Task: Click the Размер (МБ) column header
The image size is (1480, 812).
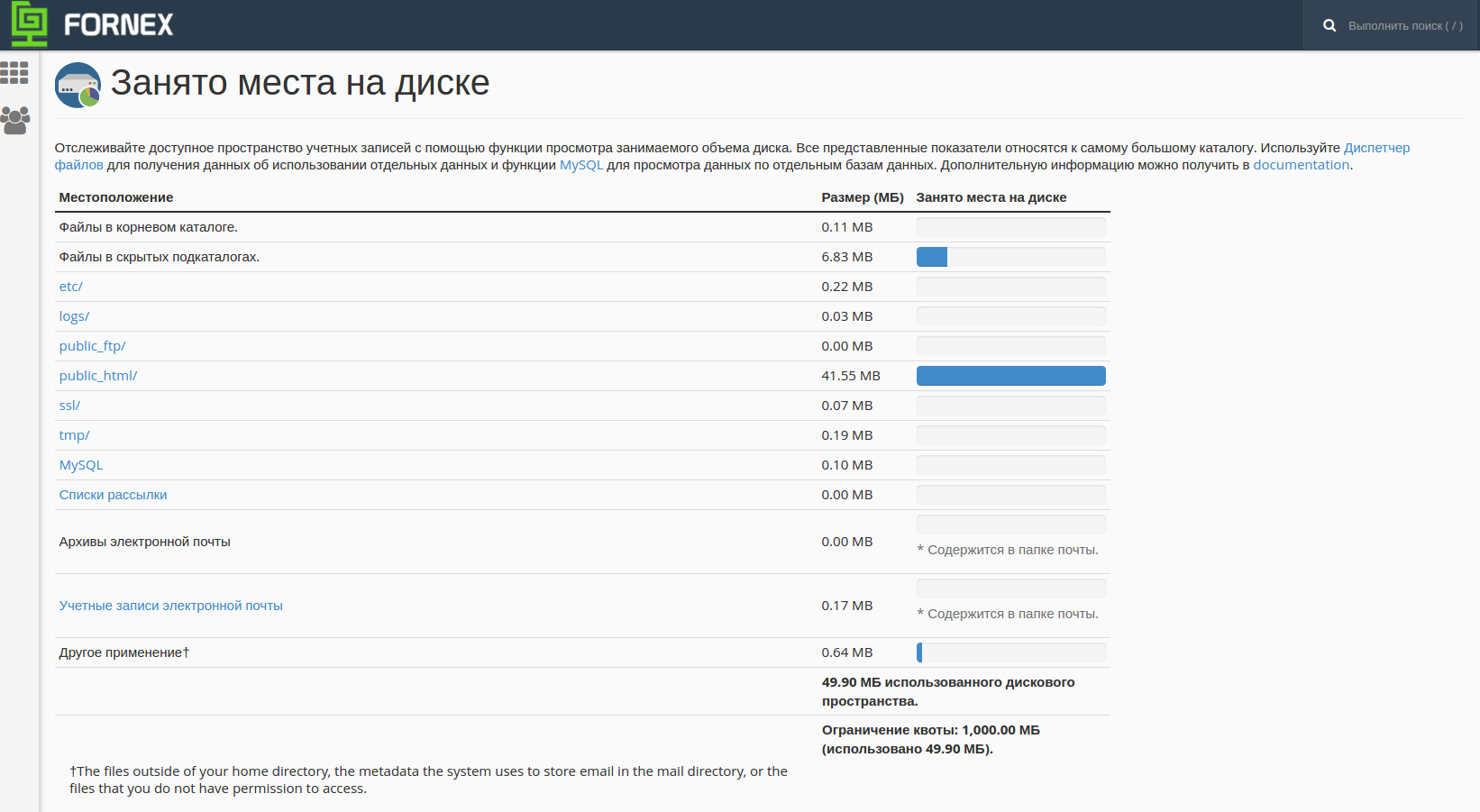Action: tap(863, 197)
